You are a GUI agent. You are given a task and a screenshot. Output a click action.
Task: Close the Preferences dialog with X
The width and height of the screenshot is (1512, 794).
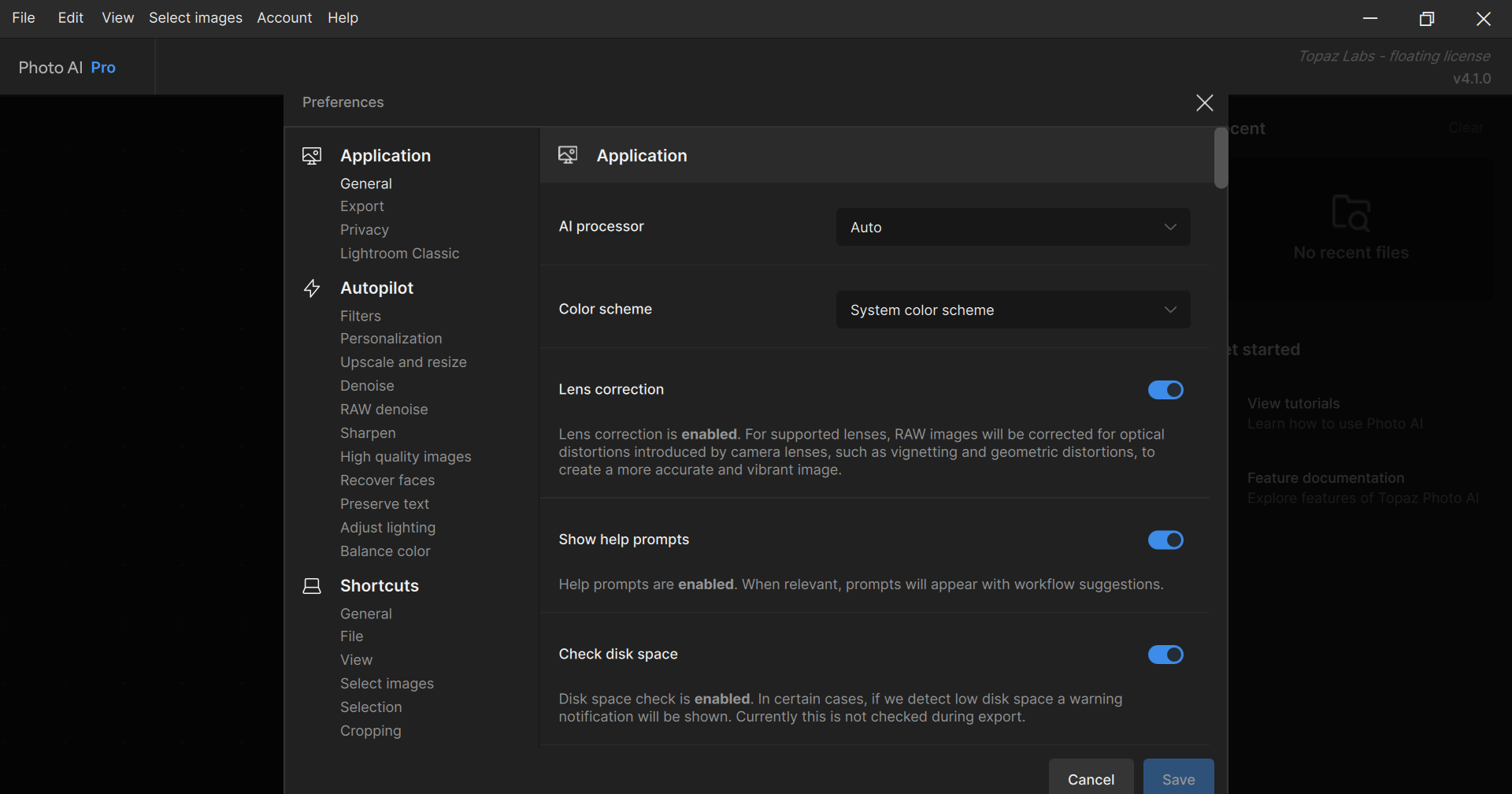(1204, 102)
